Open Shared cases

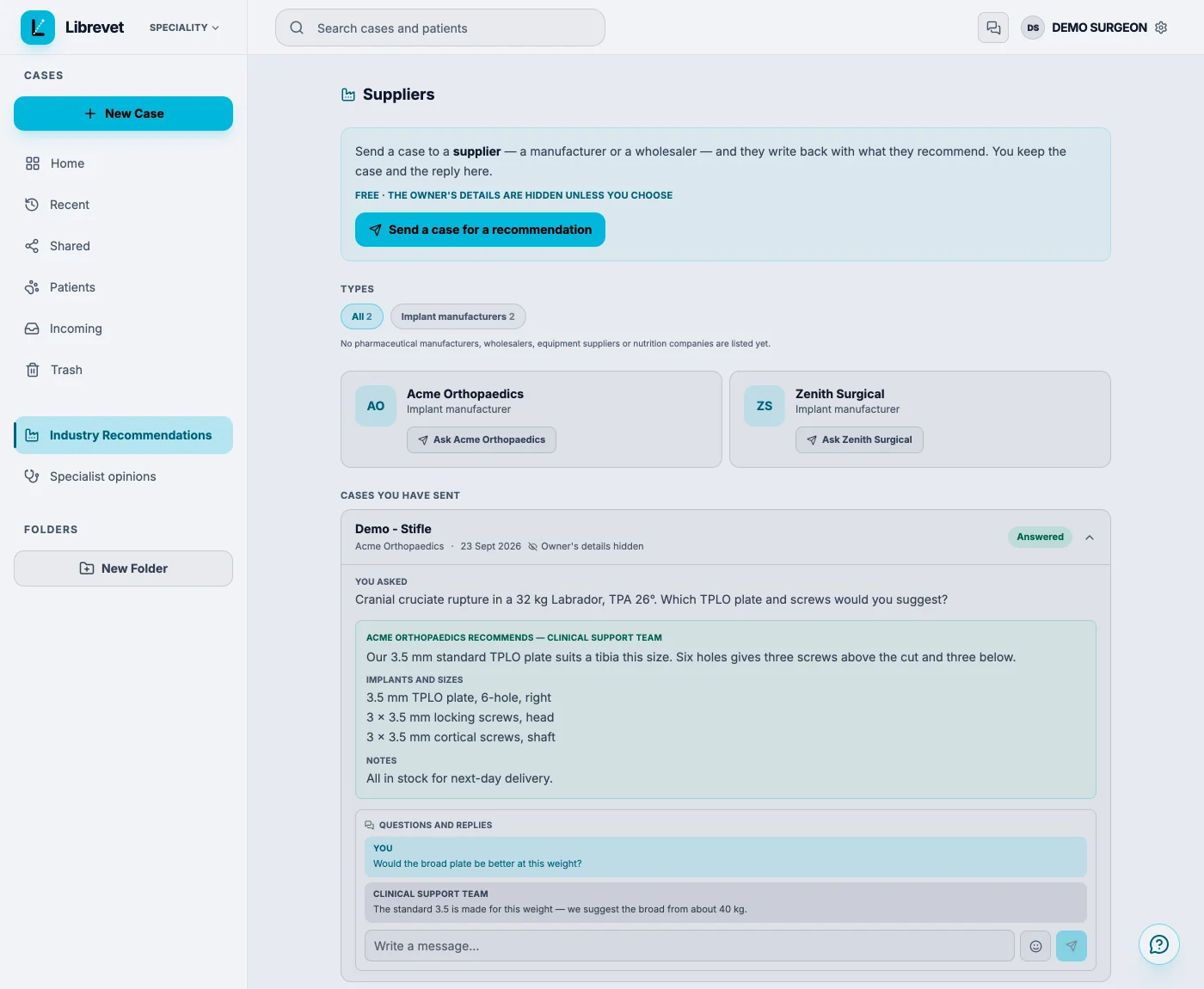click(x=123, y=246)
